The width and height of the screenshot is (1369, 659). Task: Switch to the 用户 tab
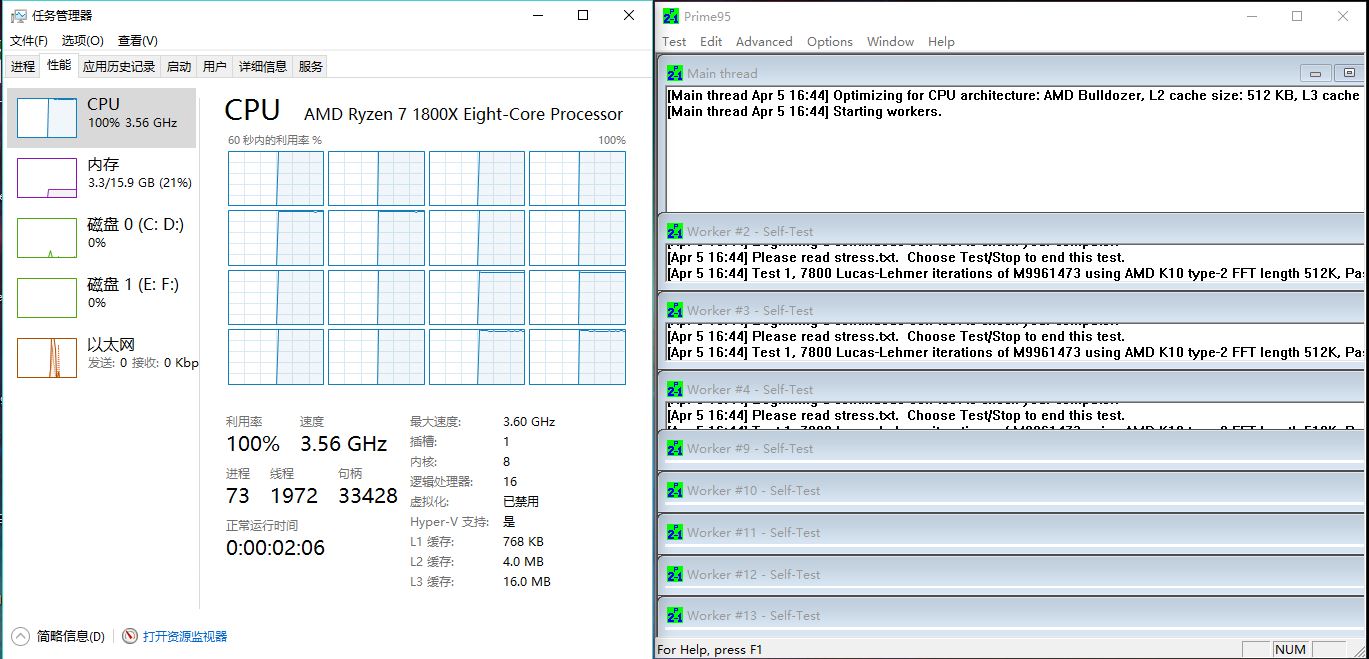pos(215,67)
